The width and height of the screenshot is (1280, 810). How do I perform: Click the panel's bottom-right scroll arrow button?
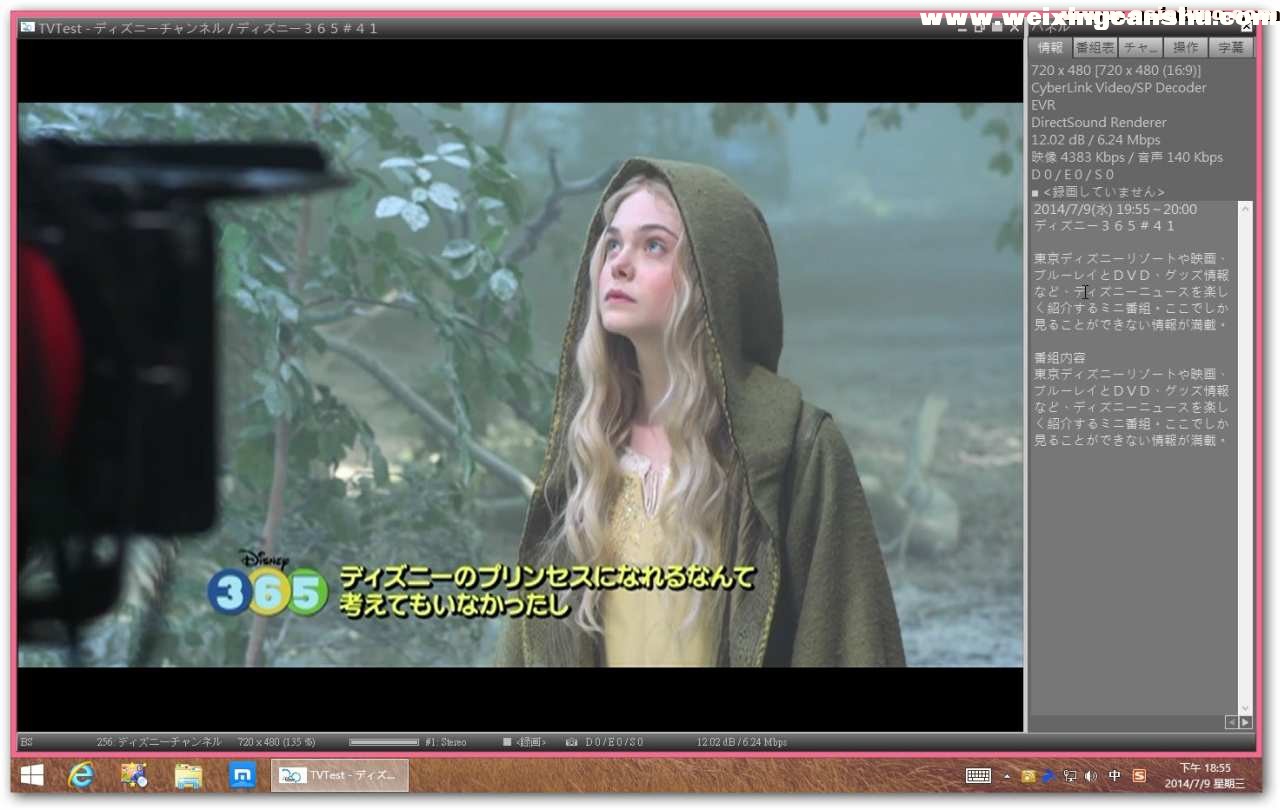(x=1245, y=722)
